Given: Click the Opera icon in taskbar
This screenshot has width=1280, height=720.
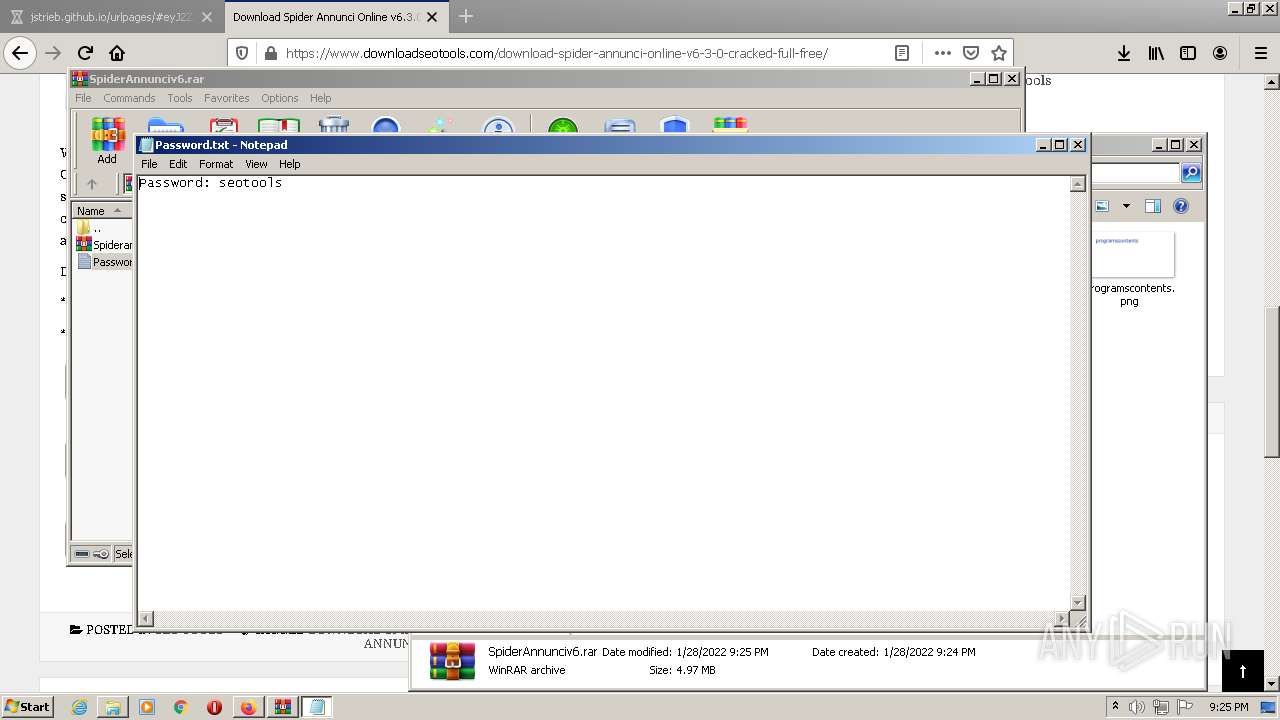Looking at the screenshot, I should tap(214, 707).
